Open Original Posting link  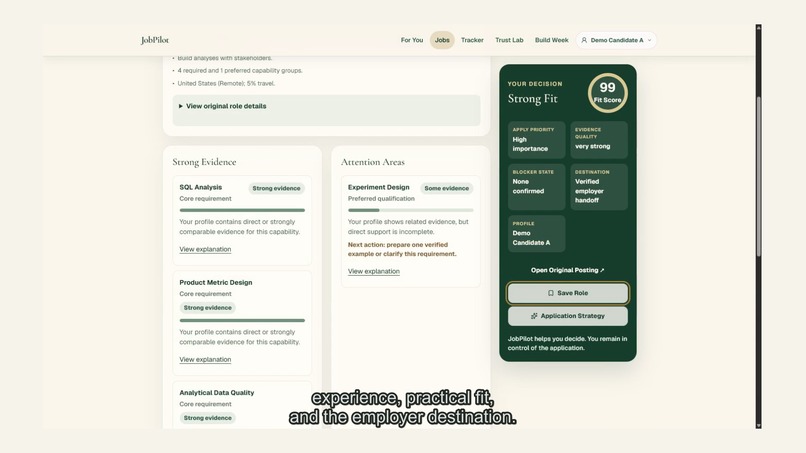coord(567,270)
